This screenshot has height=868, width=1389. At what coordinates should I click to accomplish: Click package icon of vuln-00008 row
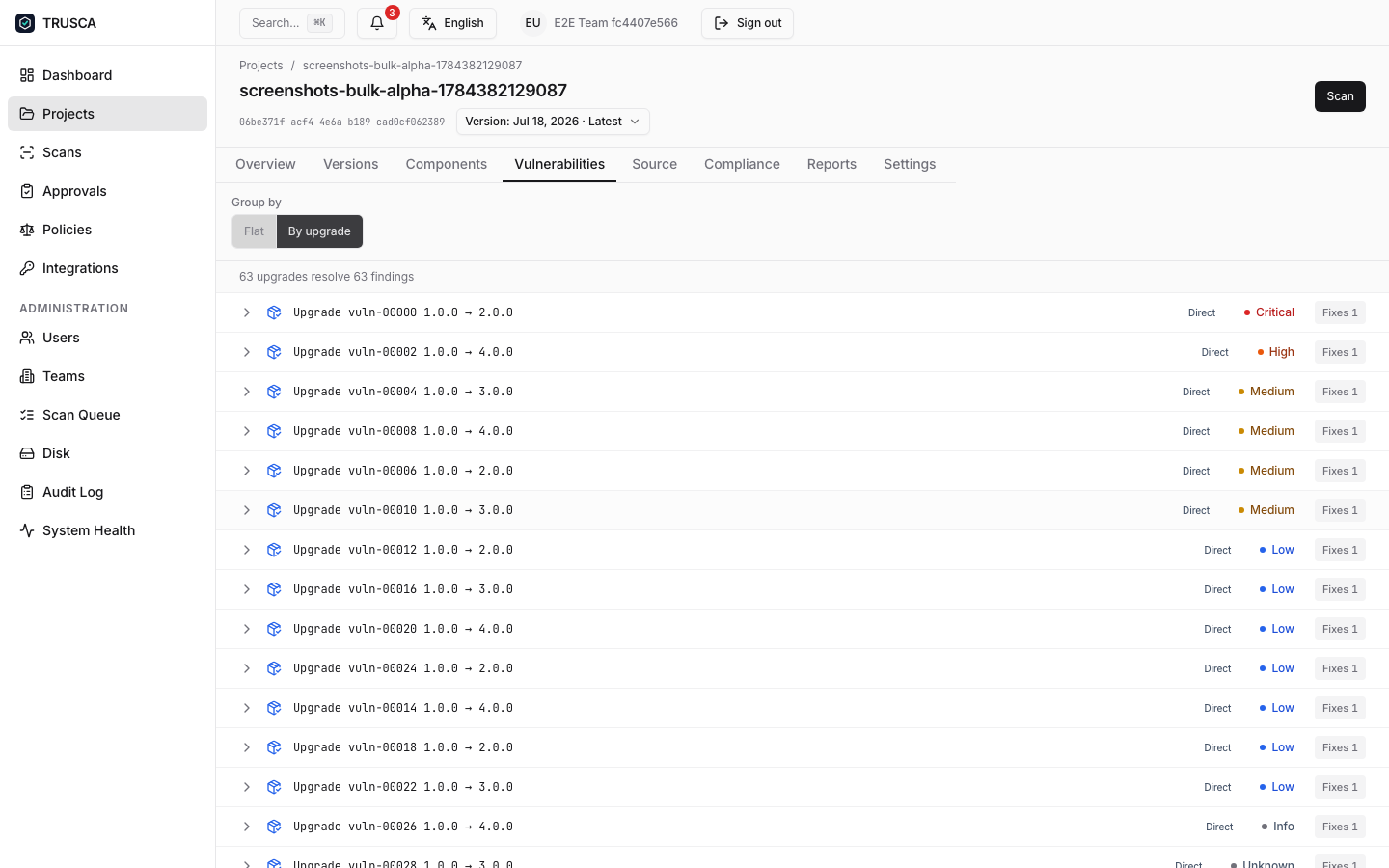tap(274, 431)
